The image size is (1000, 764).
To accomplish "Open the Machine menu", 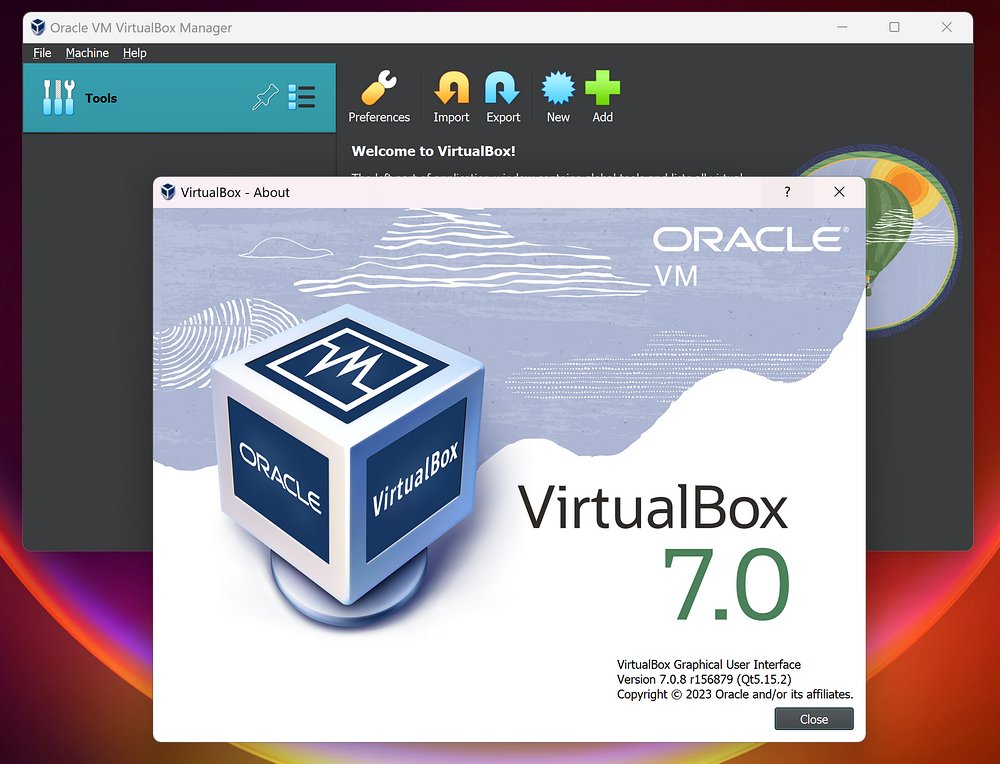I will coord(87,53).
